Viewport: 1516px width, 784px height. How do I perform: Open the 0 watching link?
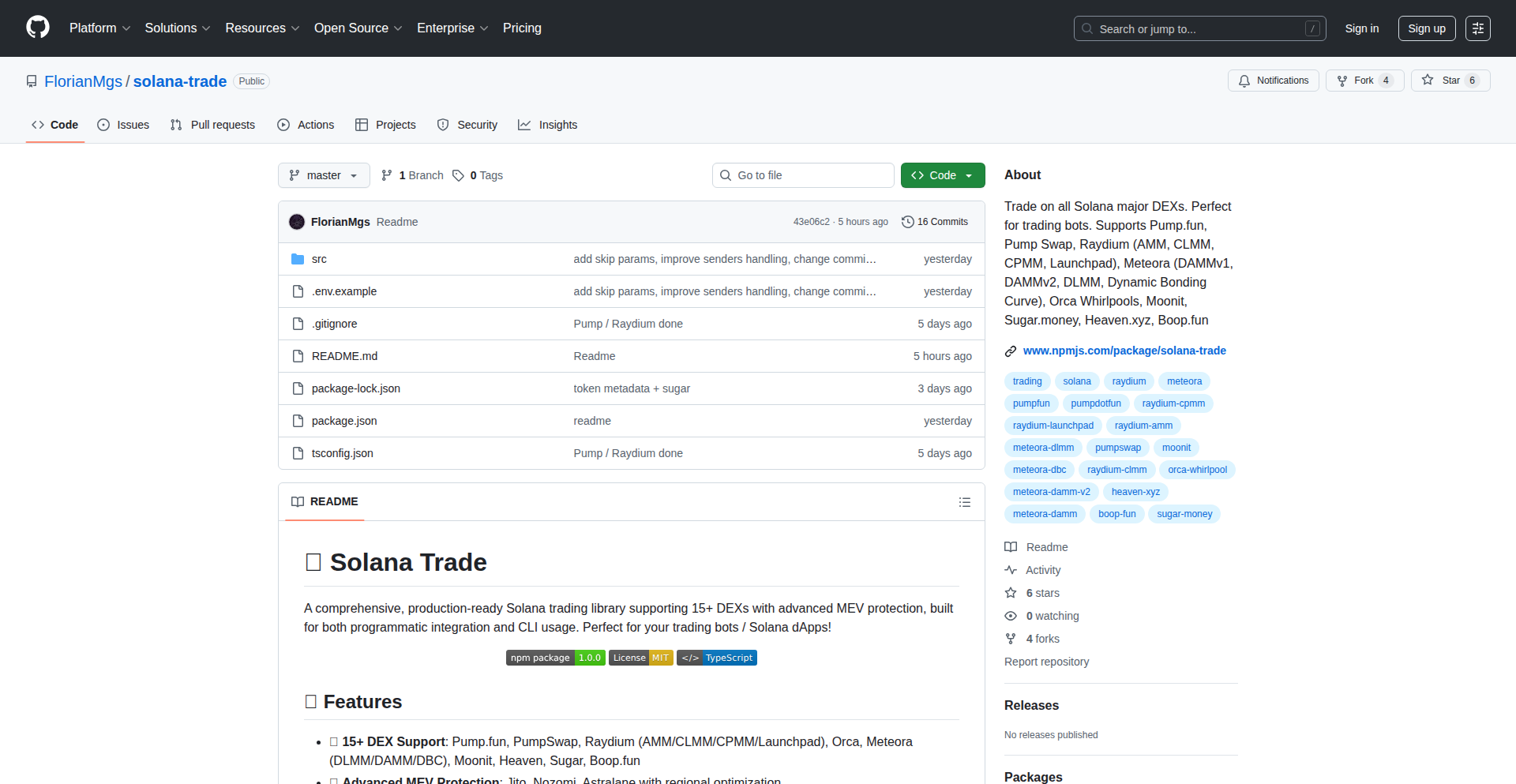(1052, 616)
